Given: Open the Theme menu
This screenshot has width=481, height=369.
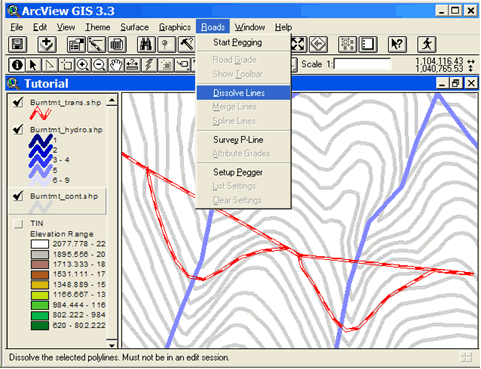Looking at the screenshot, I should pos(98,27).
